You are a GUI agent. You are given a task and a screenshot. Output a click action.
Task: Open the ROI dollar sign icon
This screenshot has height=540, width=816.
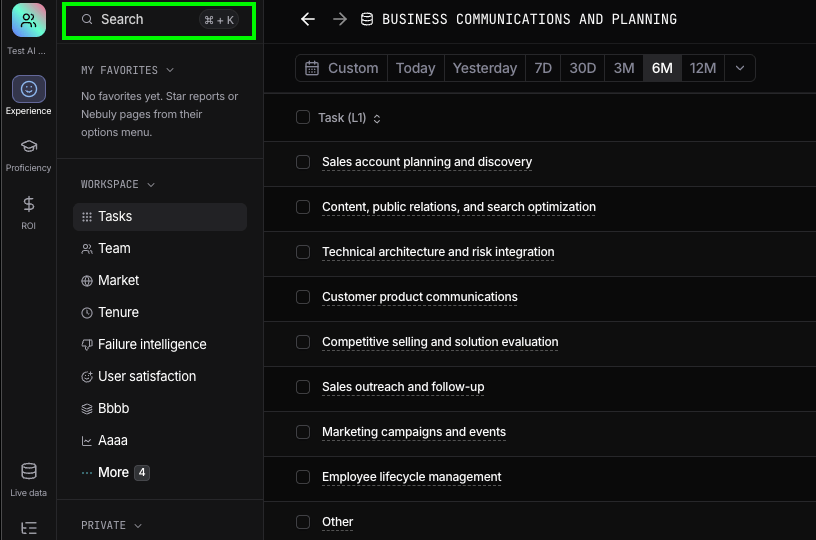point(29,204)
